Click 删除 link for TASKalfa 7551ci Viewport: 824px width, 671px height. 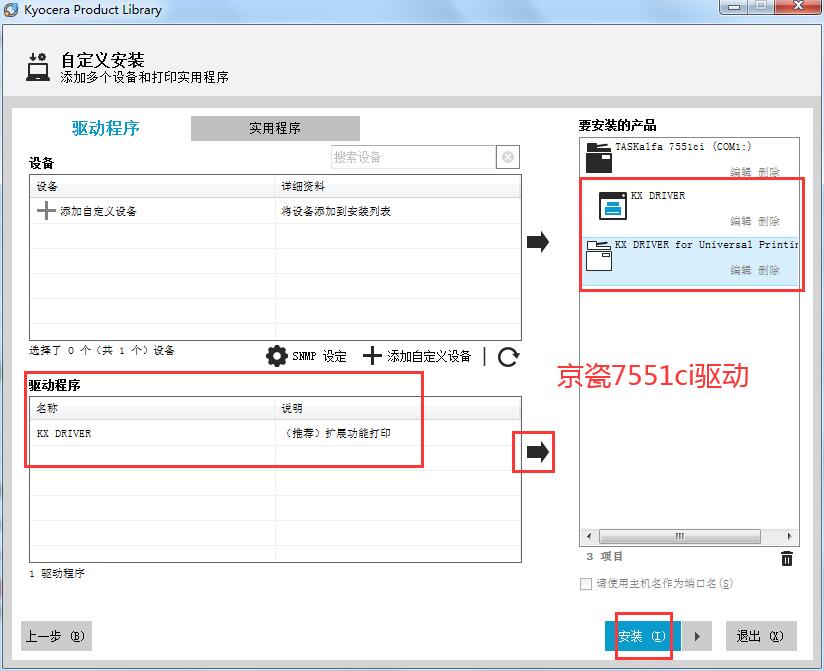pos(769,173)
